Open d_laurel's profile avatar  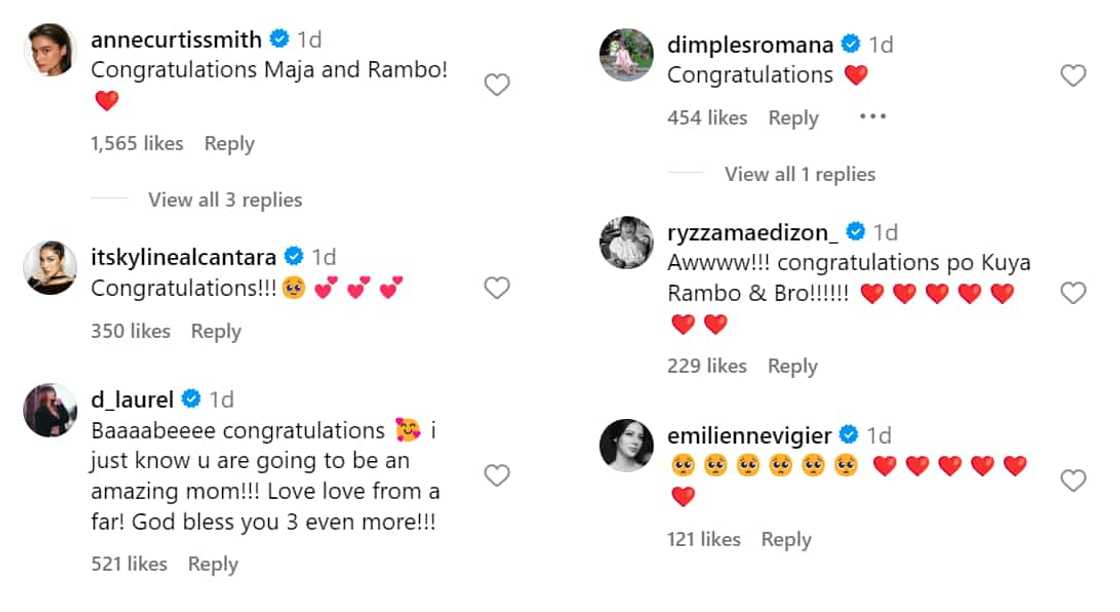(50, 409)
